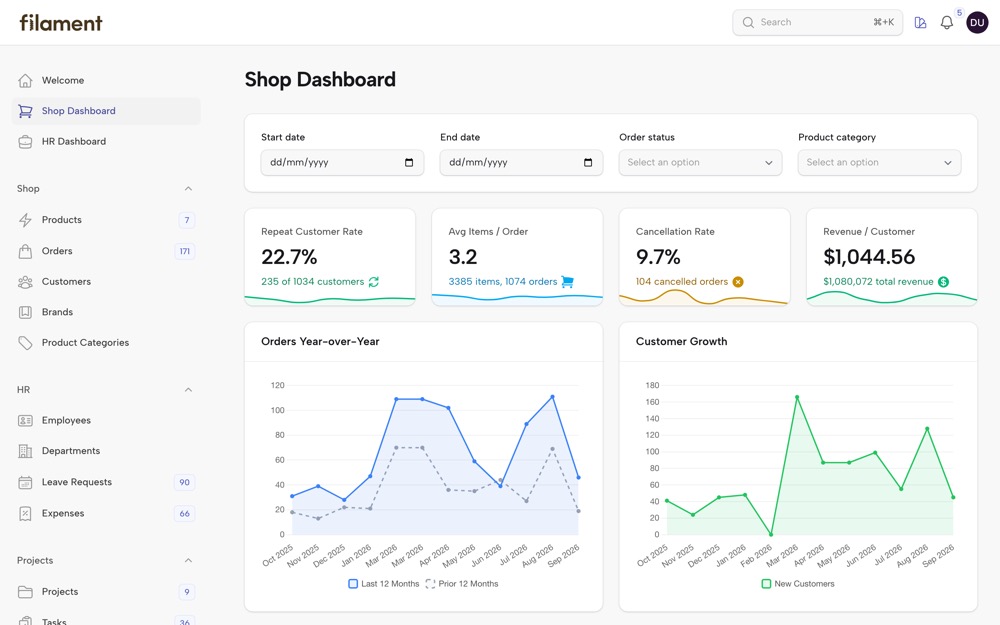Open the DU user avatar menu

[976, 22]
